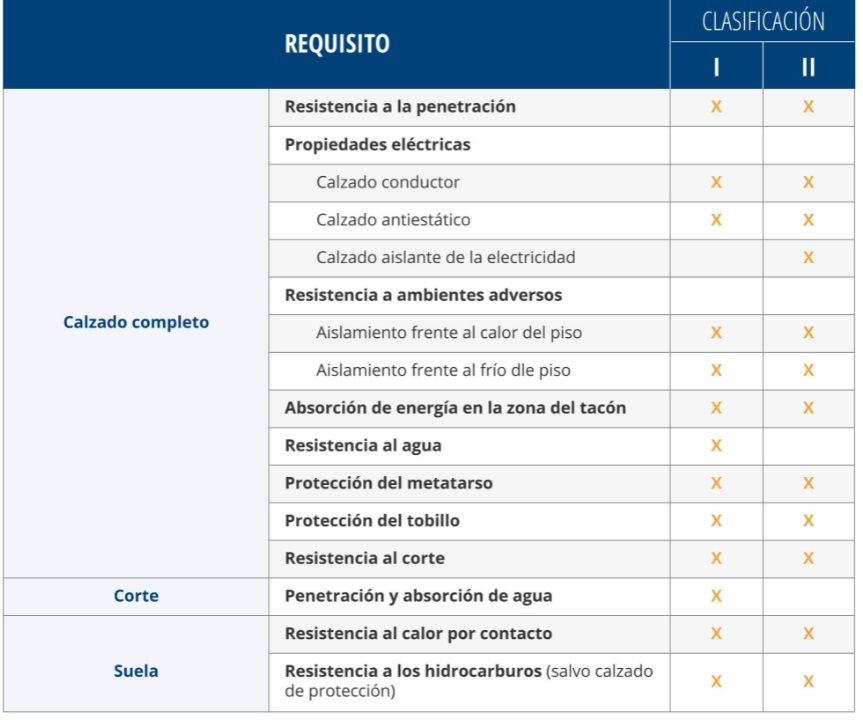Select the class II column header

808,67
